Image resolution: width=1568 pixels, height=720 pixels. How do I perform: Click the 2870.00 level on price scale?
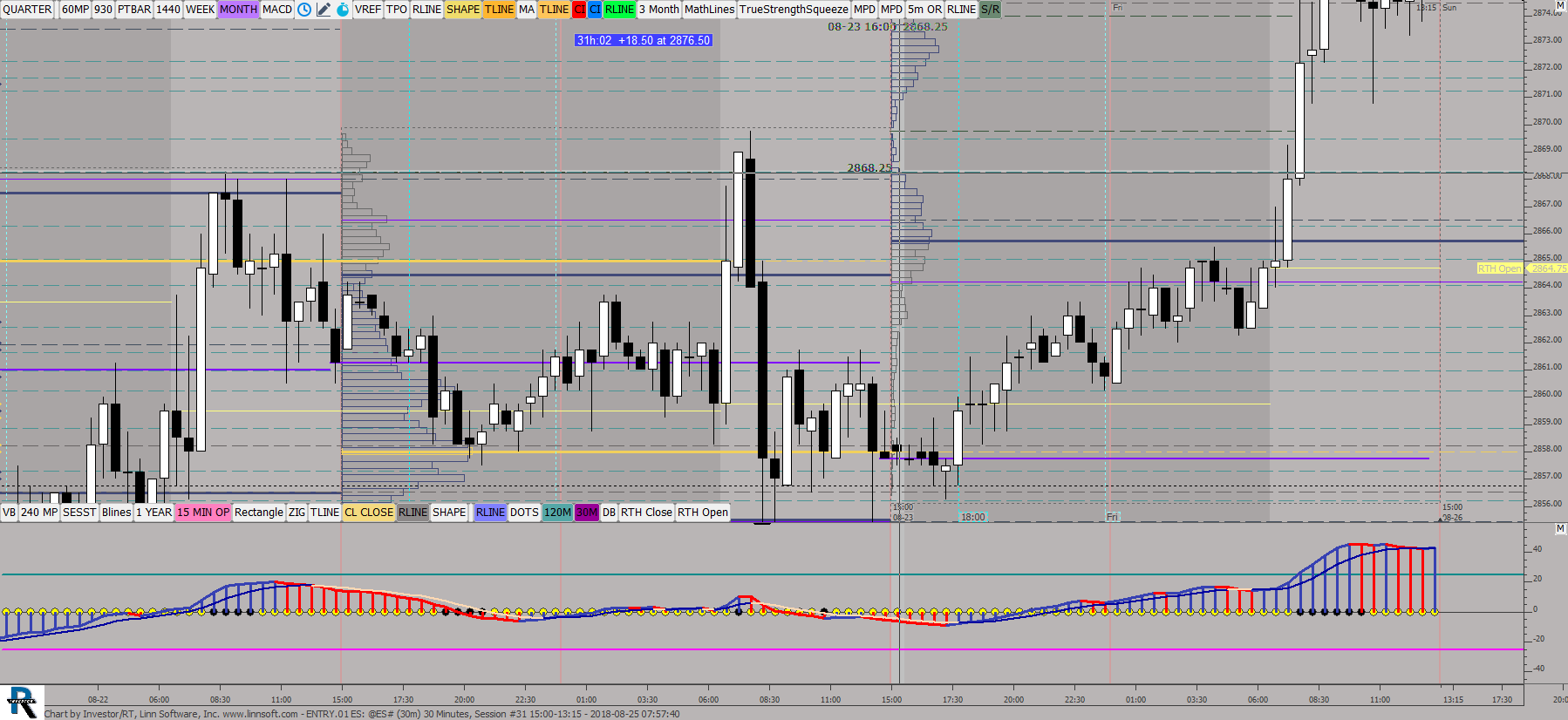1548,121
